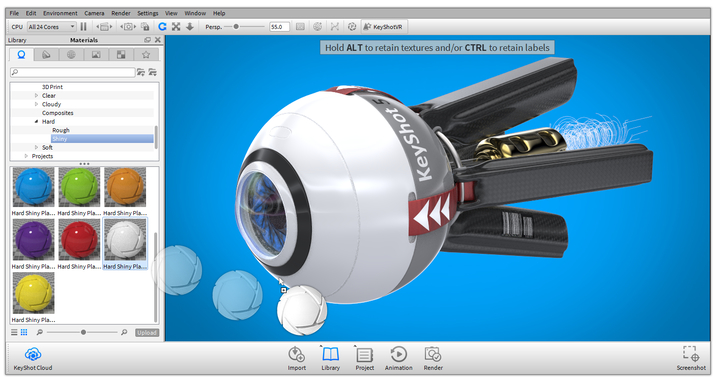Click the NURBS crossed-lines toolbar icon
The width and height of the screenshot is (716, 380).
(334, 27)
